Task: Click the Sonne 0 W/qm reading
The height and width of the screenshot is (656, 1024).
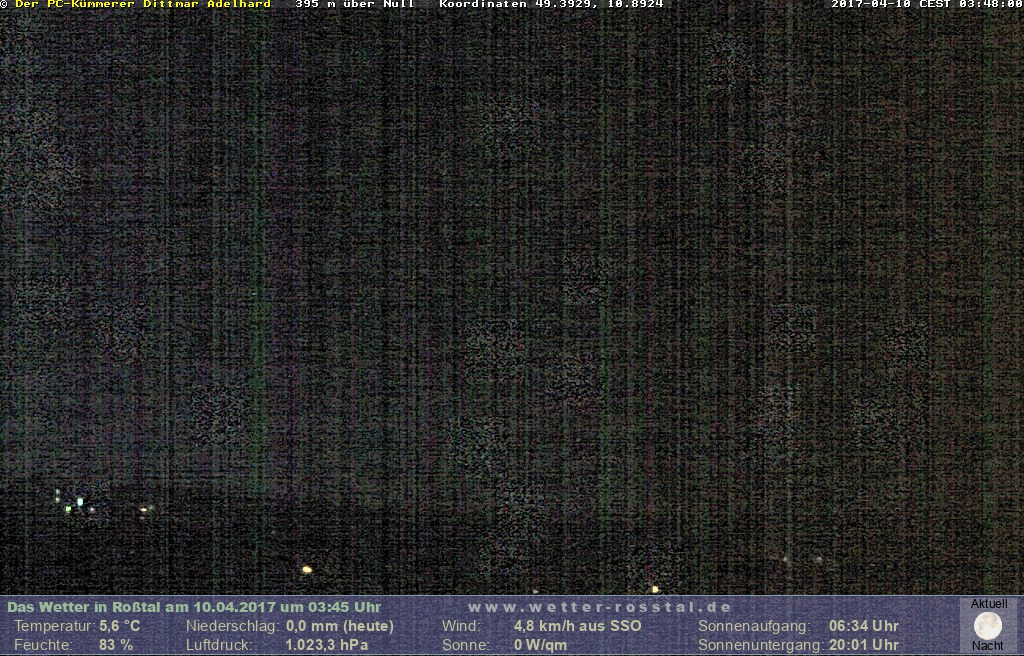Action: pos(540,645)
